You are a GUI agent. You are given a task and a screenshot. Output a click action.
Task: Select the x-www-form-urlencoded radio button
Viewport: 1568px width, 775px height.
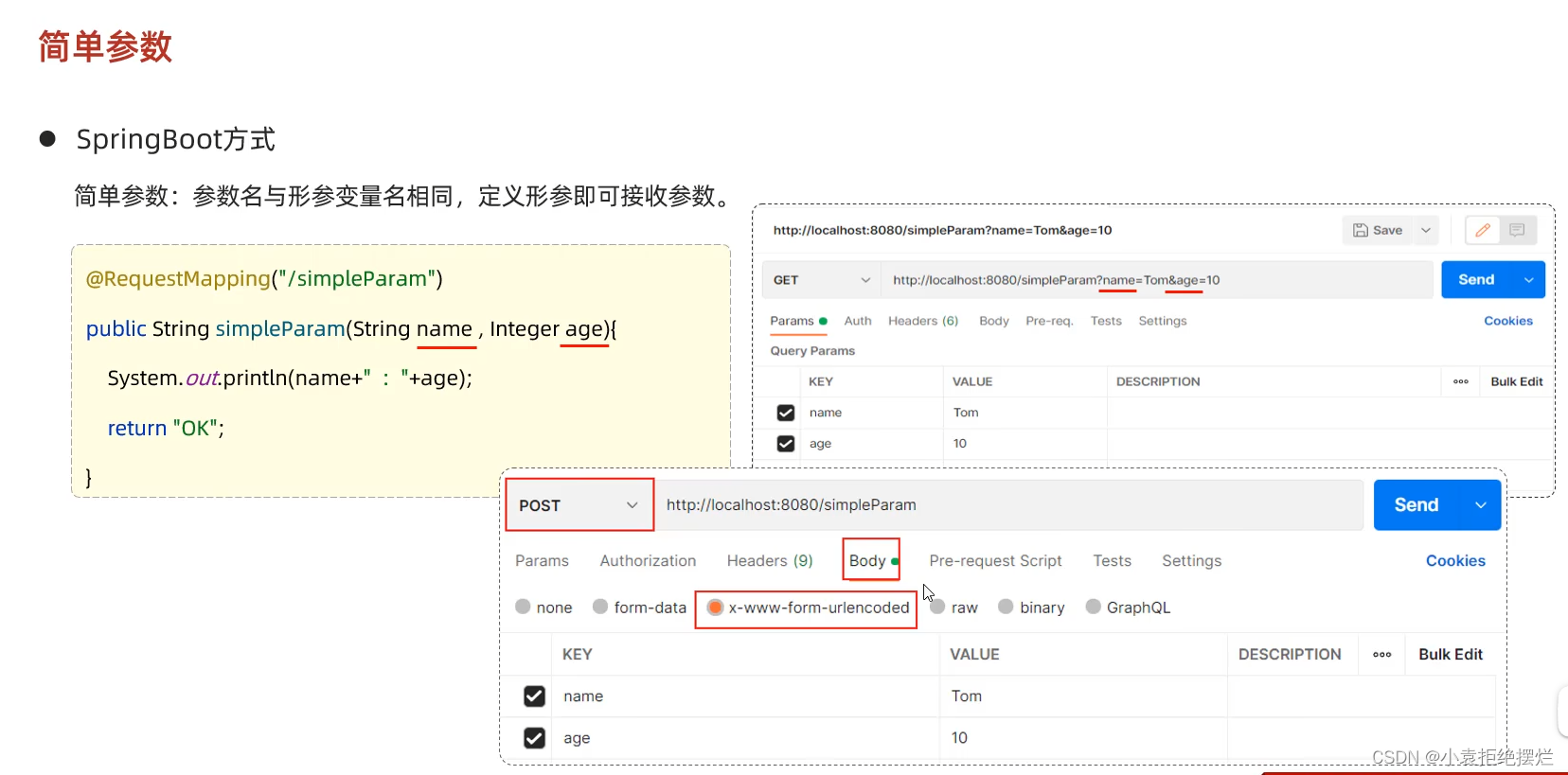tap(715, 607)
